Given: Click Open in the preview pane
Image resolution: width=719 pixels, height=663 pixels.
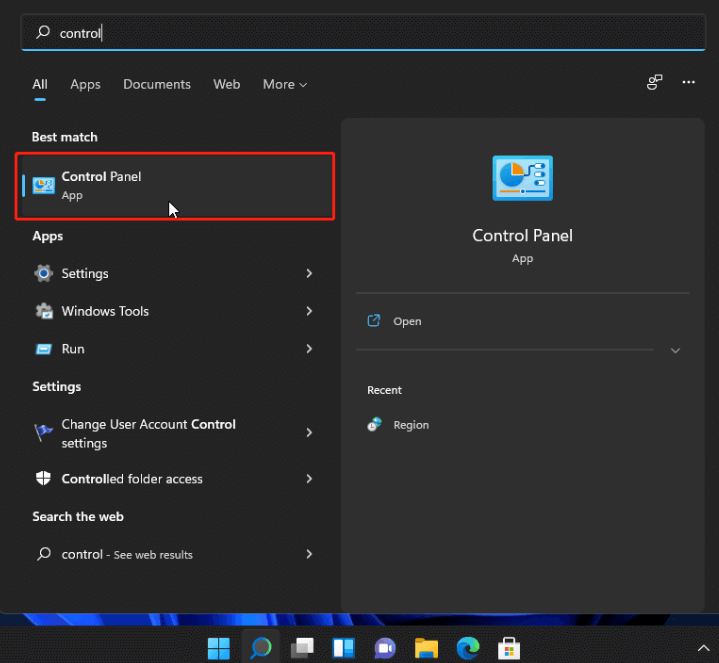Looking at the screenshot, I should 407,321.
